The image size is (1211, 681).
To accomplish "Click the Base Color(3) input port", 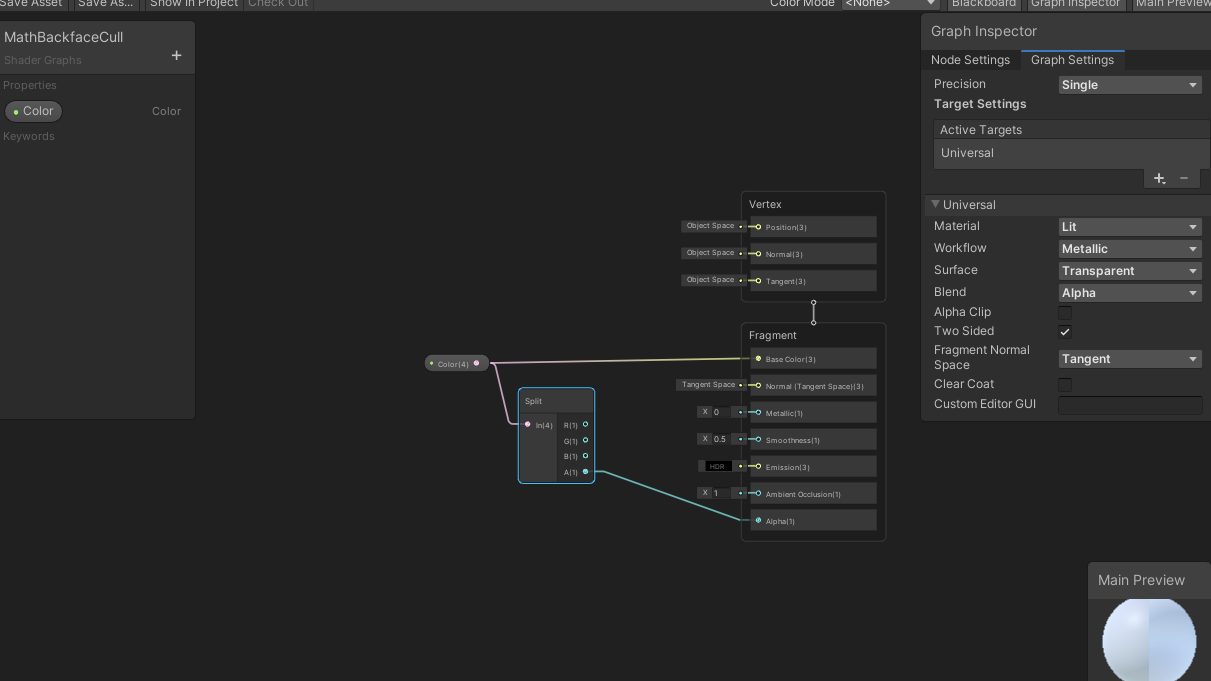I will pos(758,359).
